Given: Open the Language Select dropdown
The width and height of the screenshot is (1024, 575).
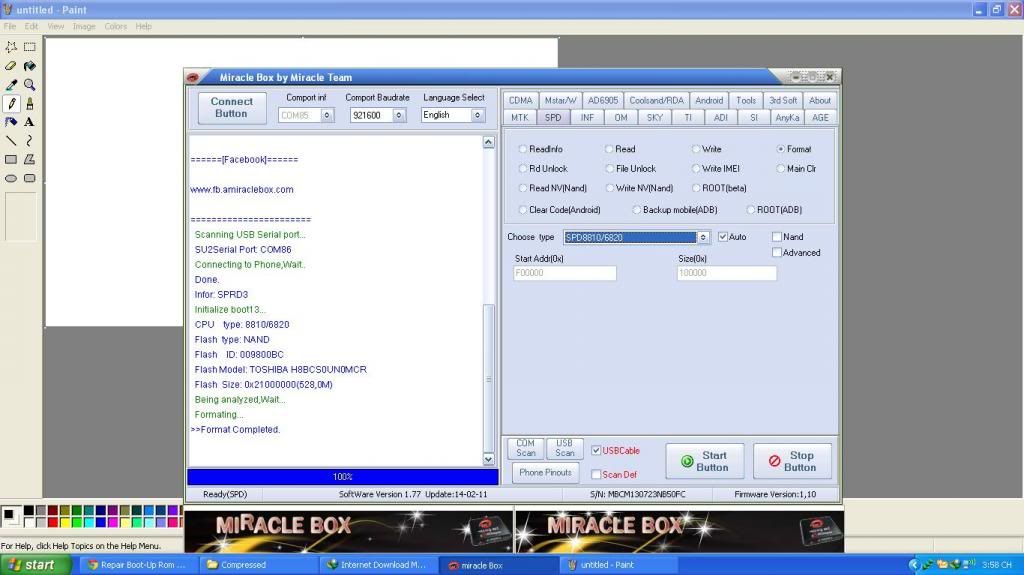Looking at the screenshot, I should [x=478, y=115].
